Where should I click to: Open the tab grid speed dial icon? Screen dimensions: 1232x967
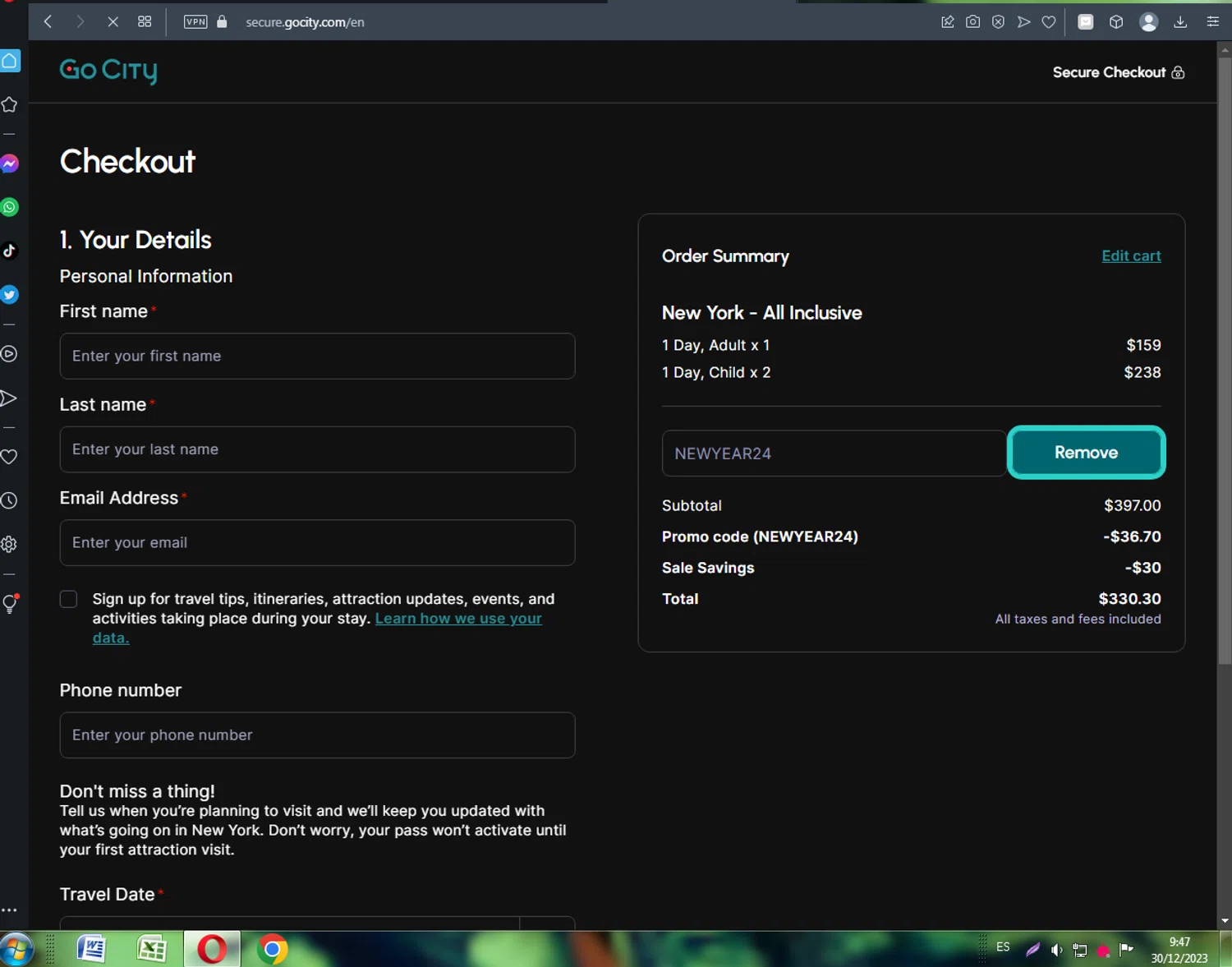(x=145, y=21)
